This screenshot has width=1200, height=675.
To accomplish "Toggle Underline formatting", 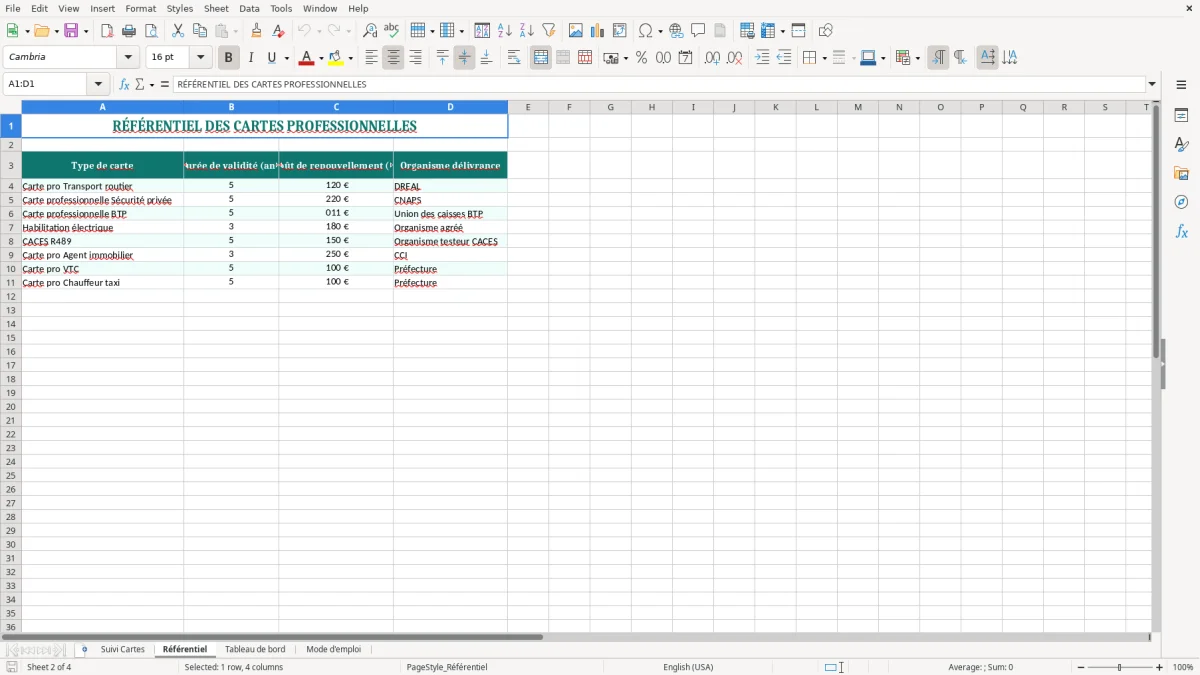I will pyautogui.click(x=272, y=58).
